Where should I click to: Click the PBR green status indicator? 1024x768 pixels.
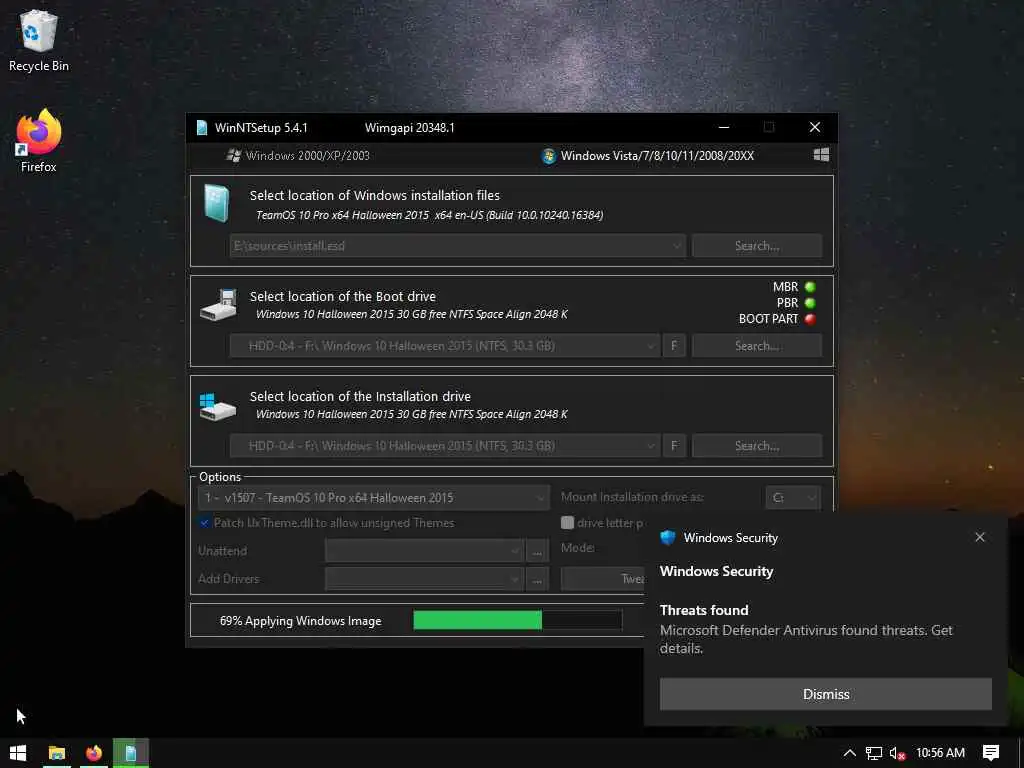coord(810,303)
